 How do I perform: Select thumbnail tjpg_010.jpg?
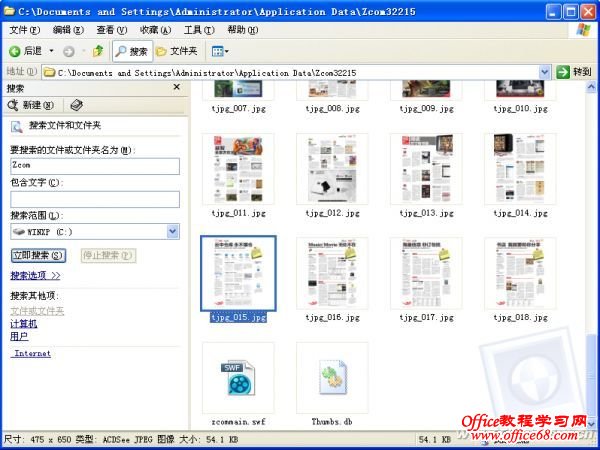point(520,89)
